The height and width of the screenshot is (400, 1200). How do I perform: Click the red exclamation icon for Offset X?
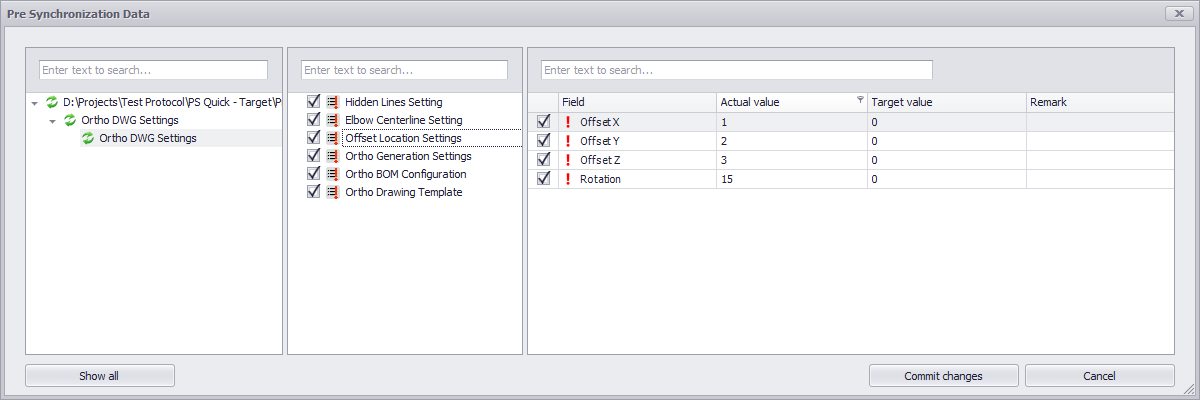[x=568, y=122]
